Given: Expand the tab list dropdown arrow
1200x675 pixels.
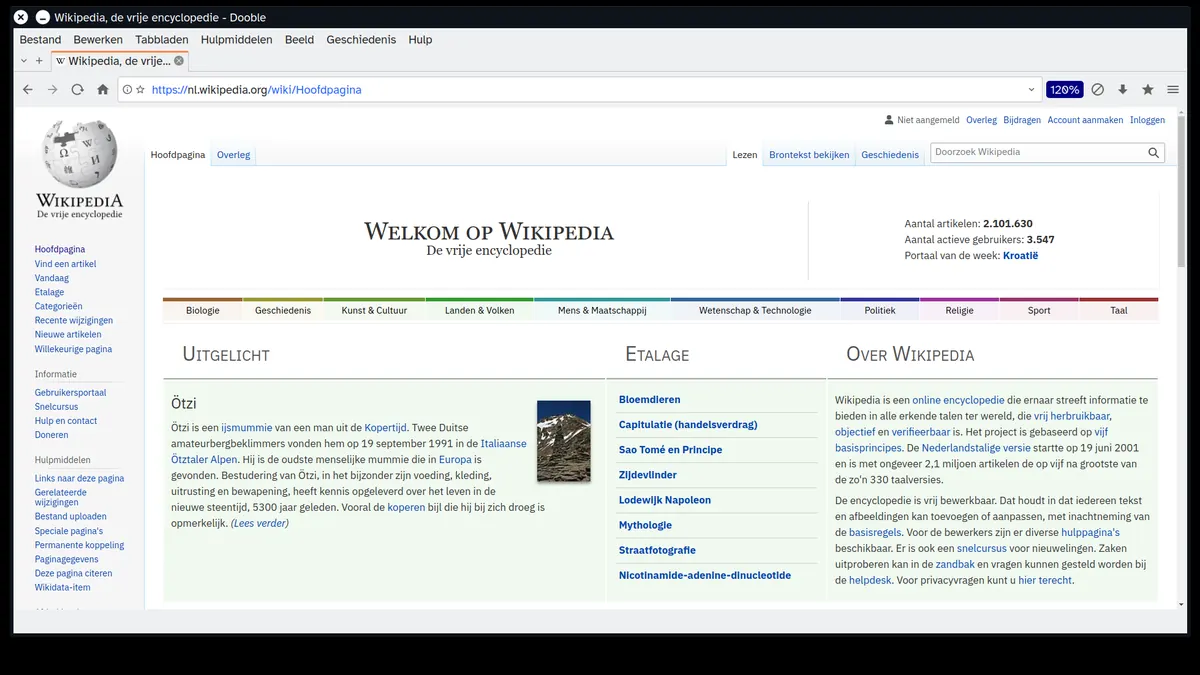Looking at the screenshot, I should pos(24,61).
